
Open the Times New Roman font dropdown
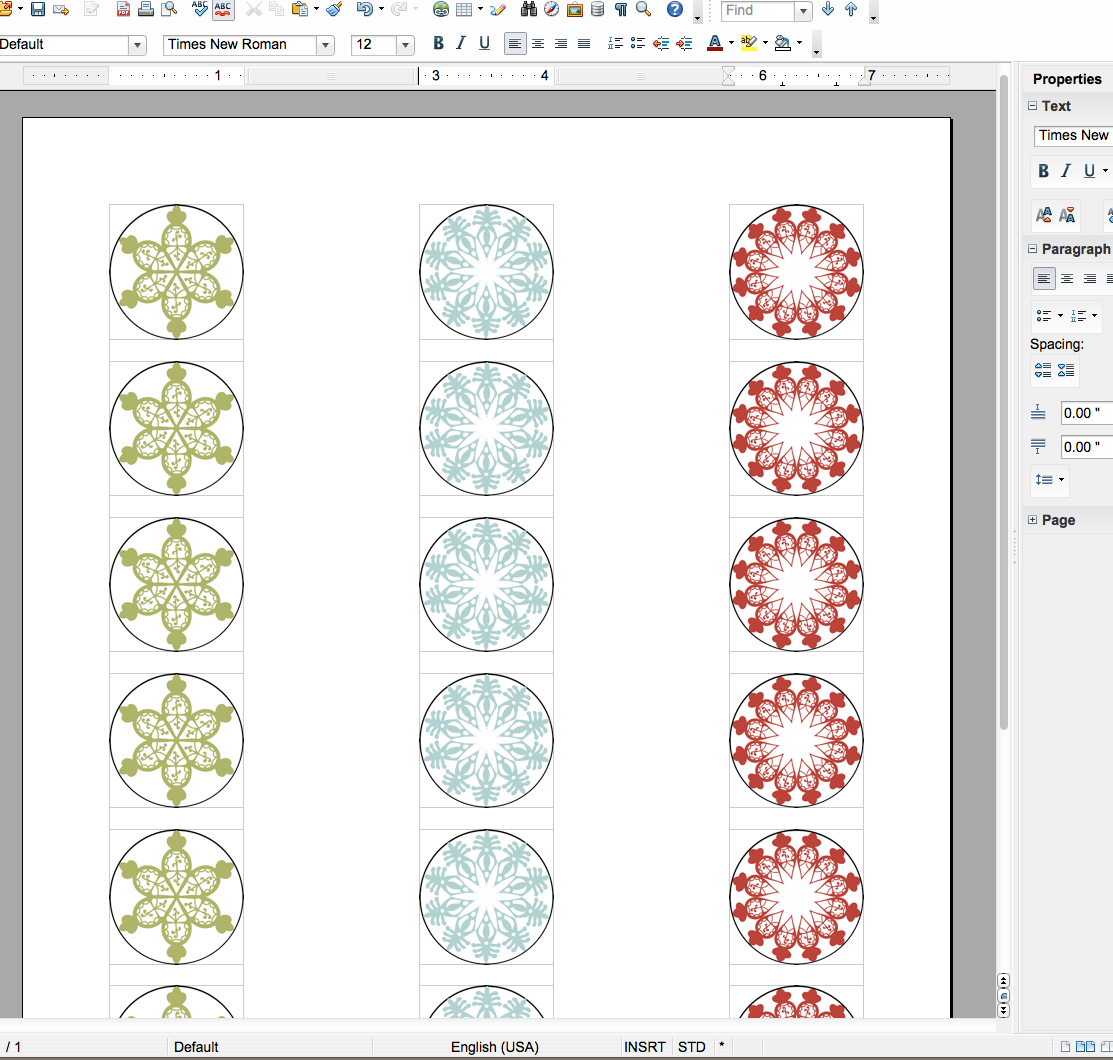pyautogui.click(x=325, y=45)
